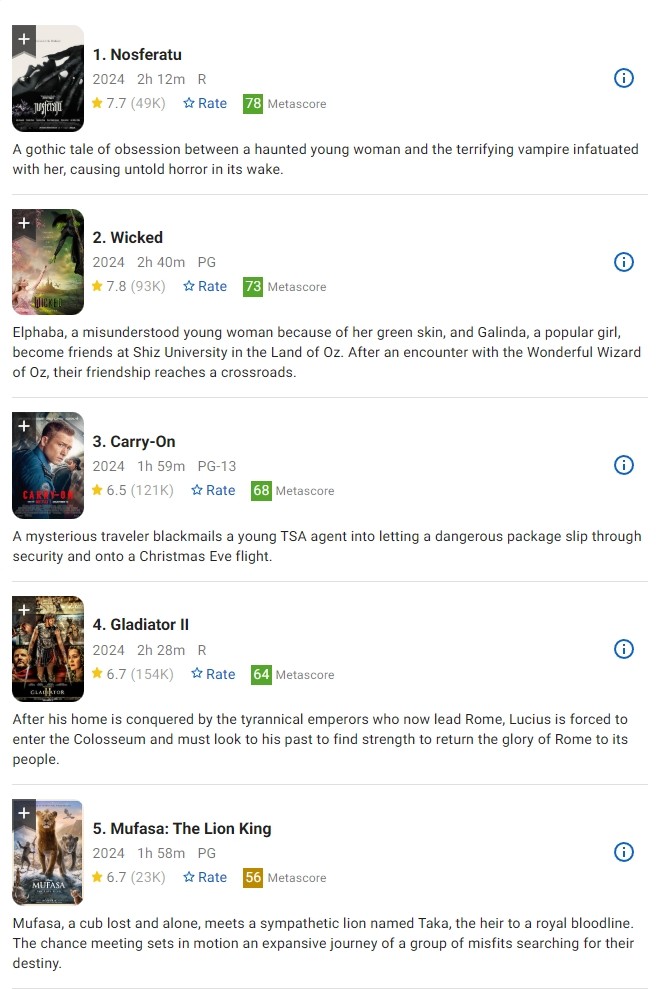The image size is (656, 989).
Task: Click the Carry-On poster thumbnail
Action: [48, 465]
